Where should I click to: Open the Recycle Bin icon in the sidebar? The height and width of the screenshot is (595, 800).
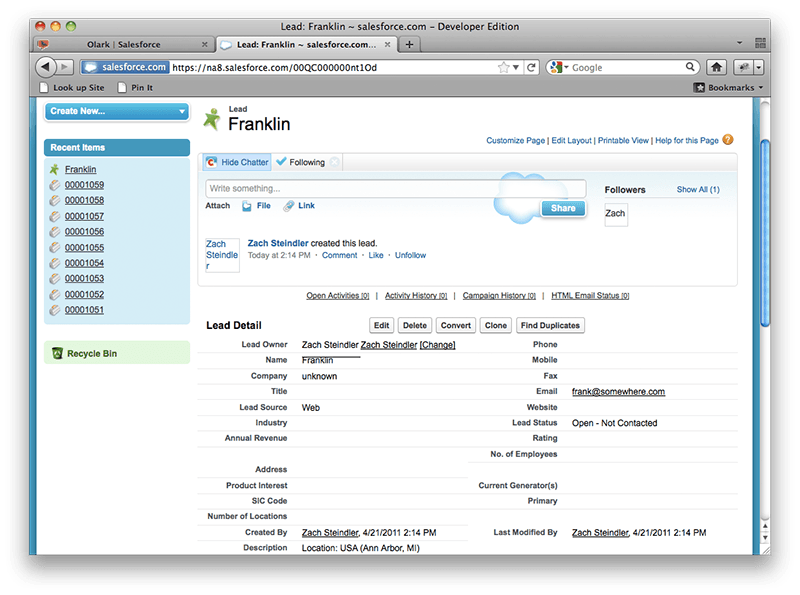pos(58,353)
